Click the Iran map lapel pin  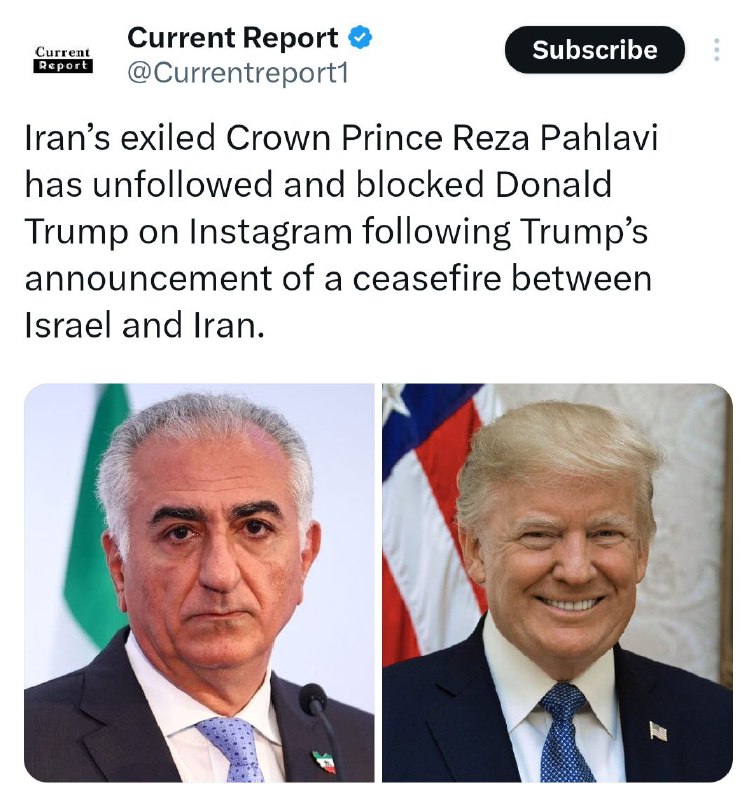325,761
